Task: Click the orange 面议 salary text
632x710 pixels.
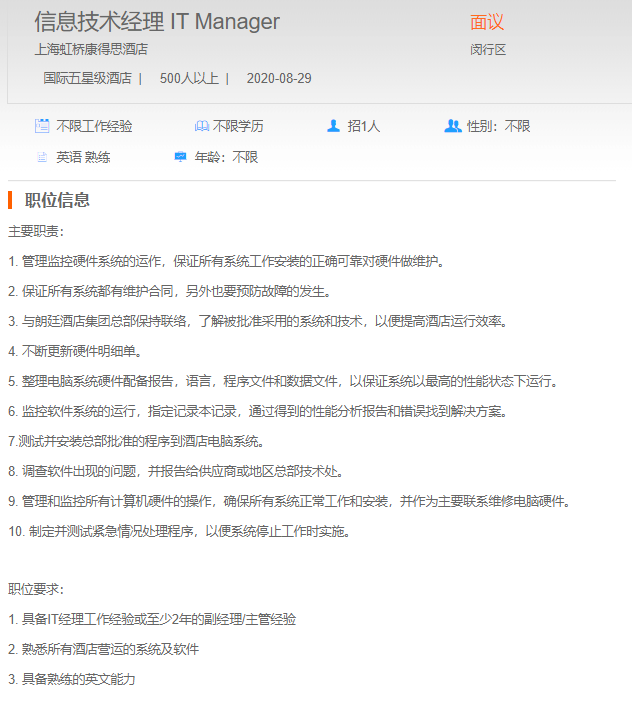Action: tap(487, 22)
